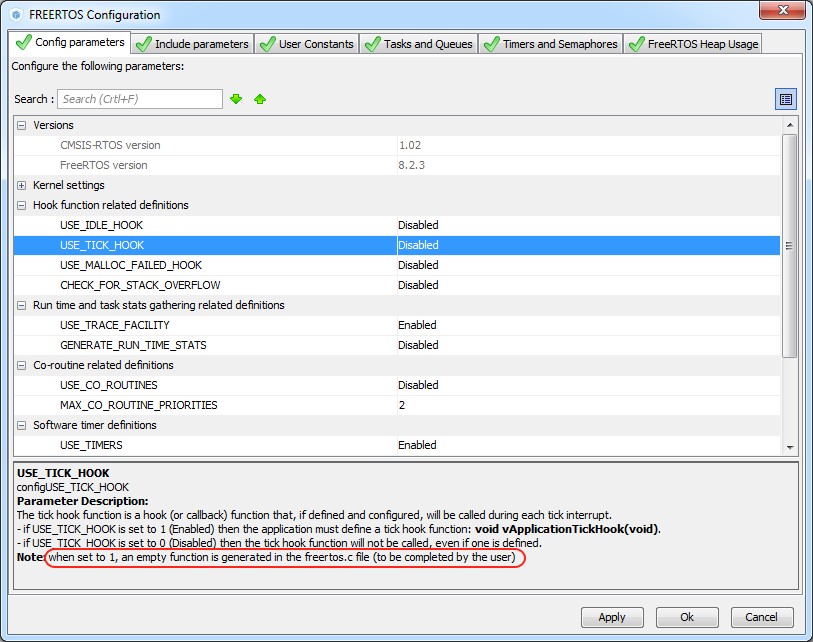Click the Versions section label

click(53, 125)
